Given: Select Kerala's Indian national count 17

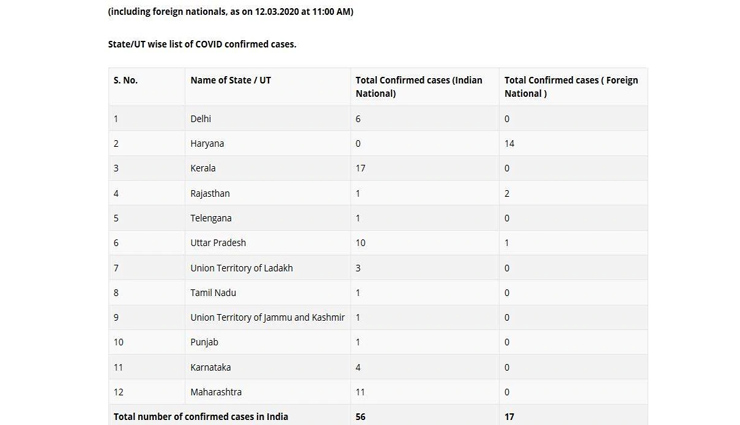Looking at the screenshot, I should point(361,168).
